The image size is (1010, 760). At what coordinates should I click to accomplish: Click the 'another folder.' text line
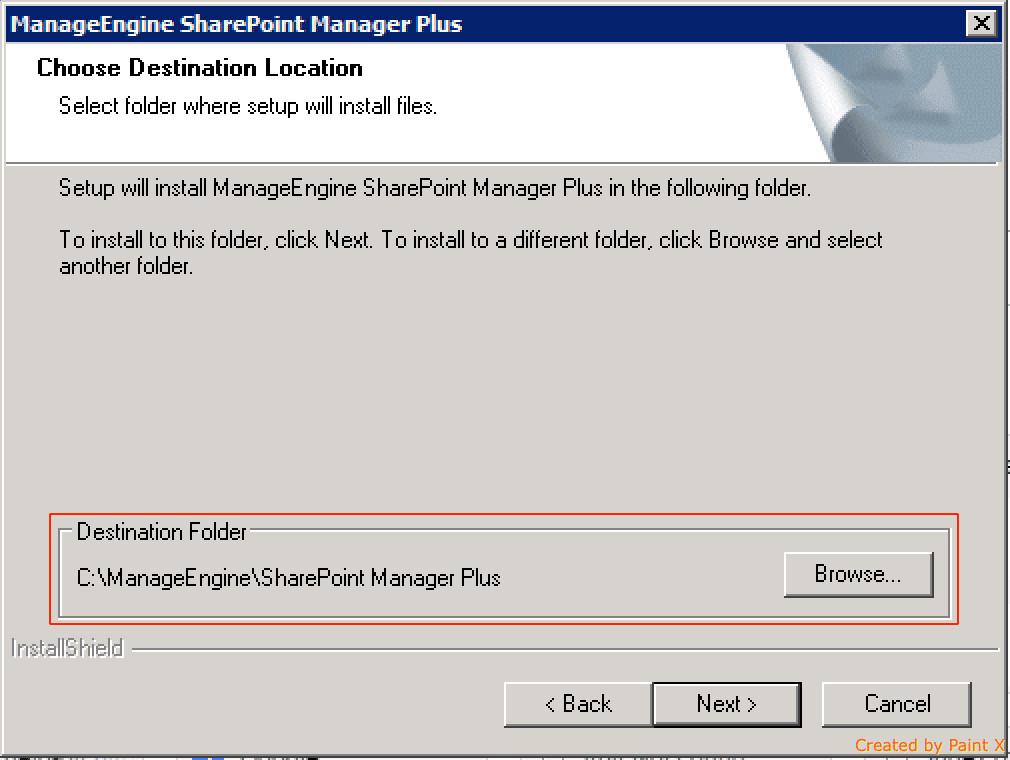pos(125,267)
